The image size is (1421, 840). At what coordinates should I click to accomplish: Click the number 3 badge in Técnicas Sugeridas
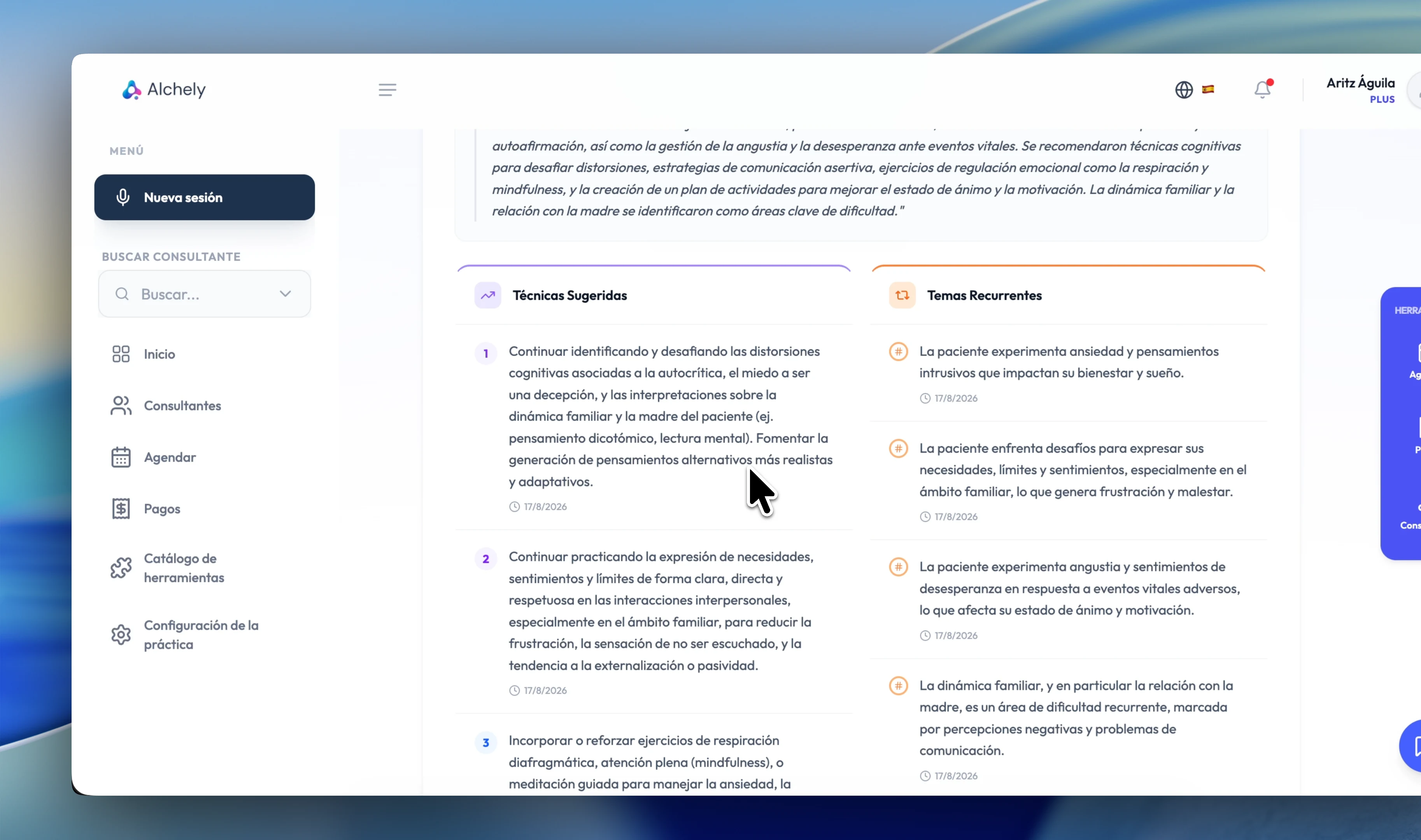[486, 743]
